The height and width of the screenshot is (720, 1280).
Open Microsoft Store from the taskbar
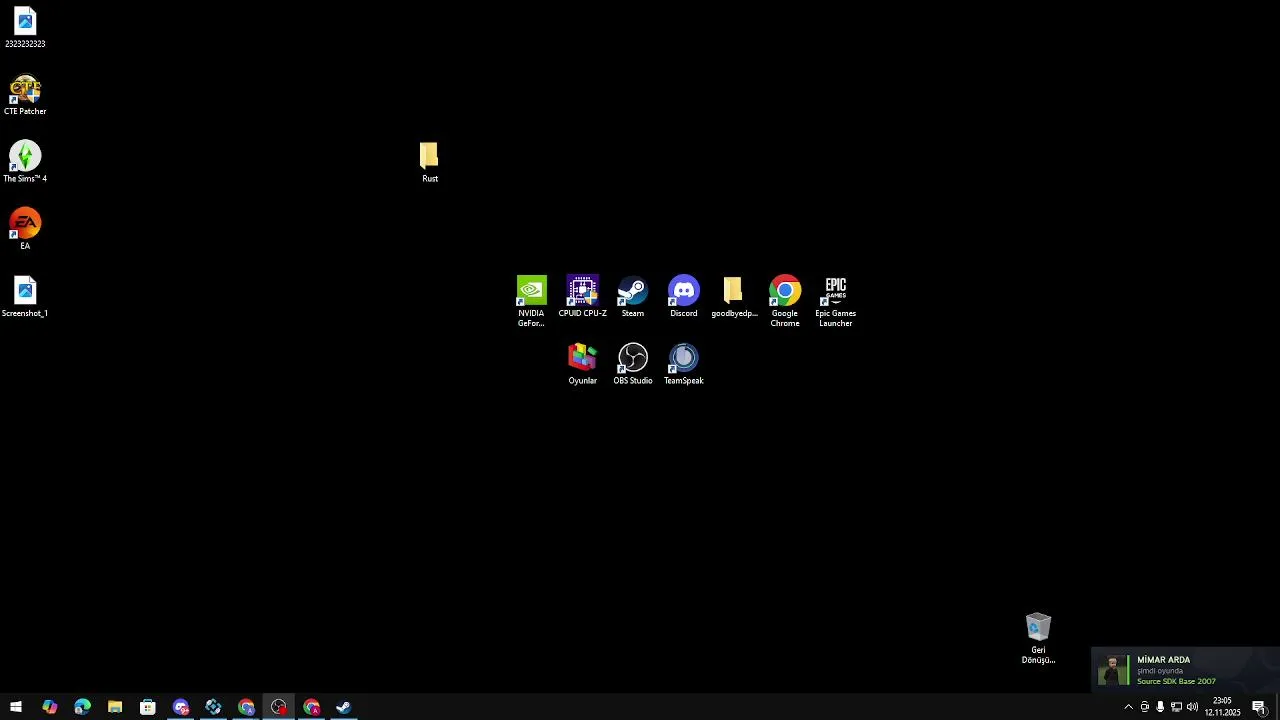[148, 707]
